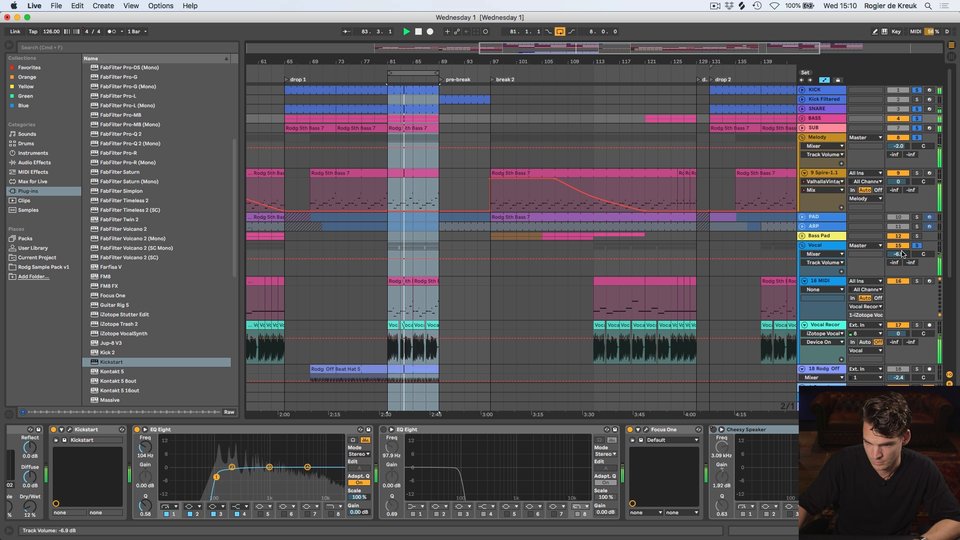The width and height of the screenshot is (960, 540).
Task: Toggle track activator 4 on BASS
Action: click(898, 118)
